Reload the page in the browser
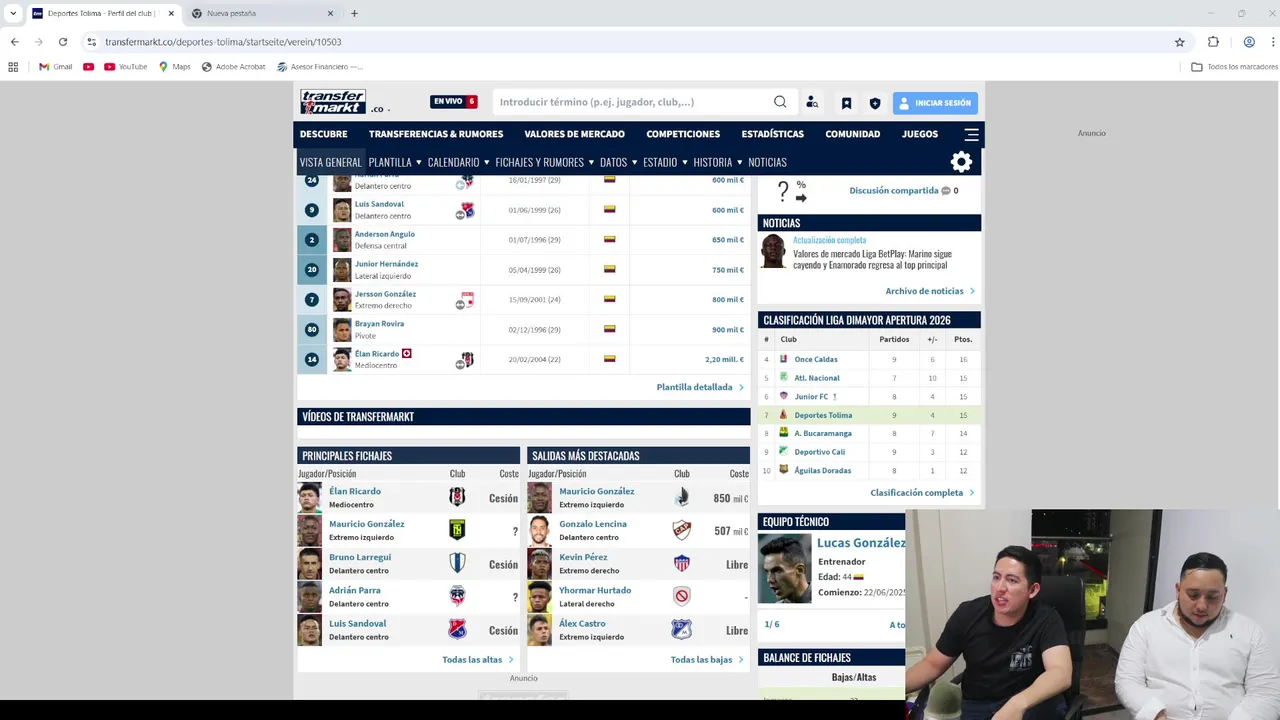The height and width of the screenshot is (720, 1280). pos(63,42)
